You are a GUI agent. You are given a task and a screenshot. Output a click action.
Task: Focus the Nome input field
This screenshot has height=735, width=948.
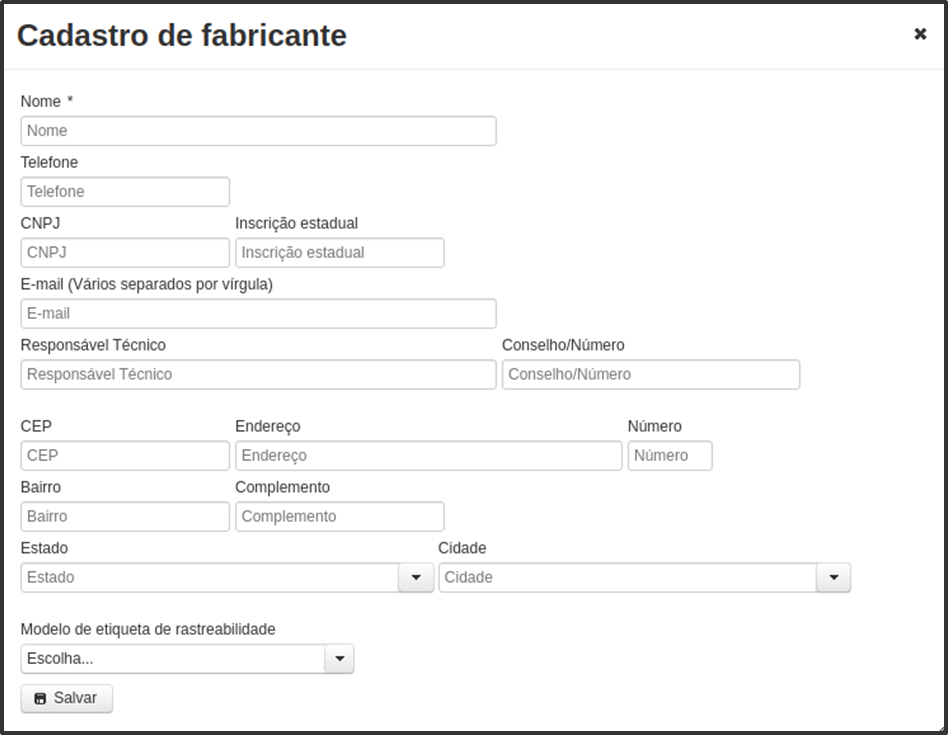[x=258, y=131]
